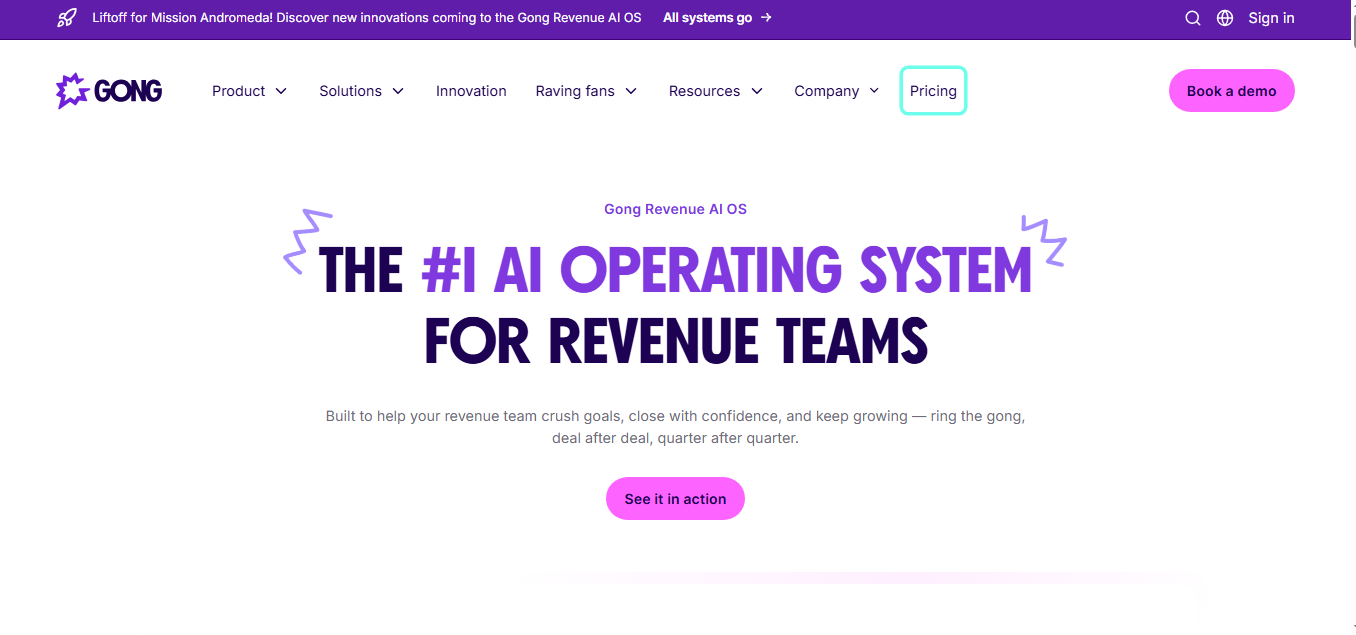The height and width of the screenshot is (635, 1356).
Task: Click the rocket icon in the announcement banner
Action: (67, 18)
